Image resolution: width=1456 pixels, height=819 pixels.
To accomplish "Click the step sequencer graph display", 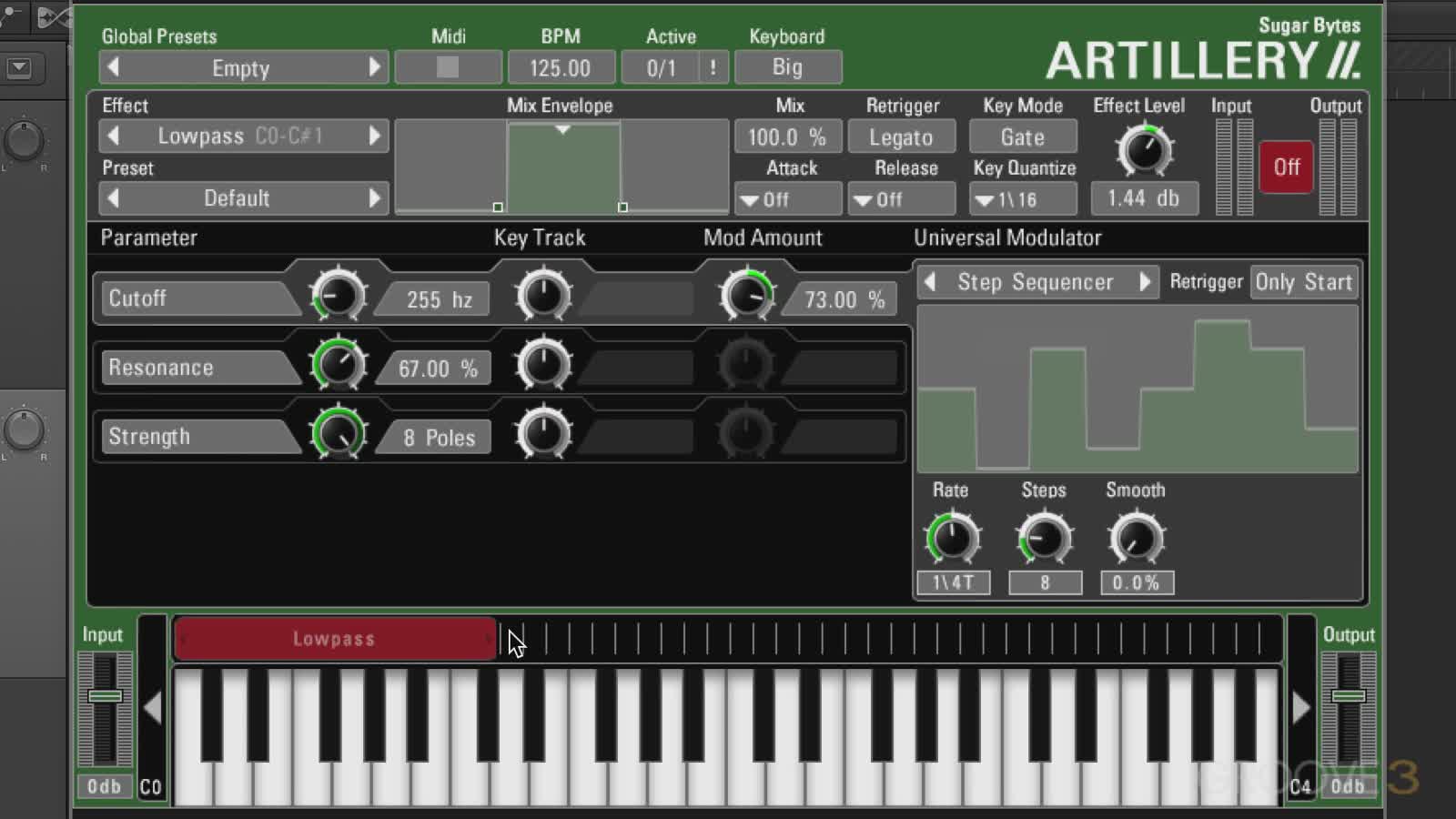I will pos(1137,389).
